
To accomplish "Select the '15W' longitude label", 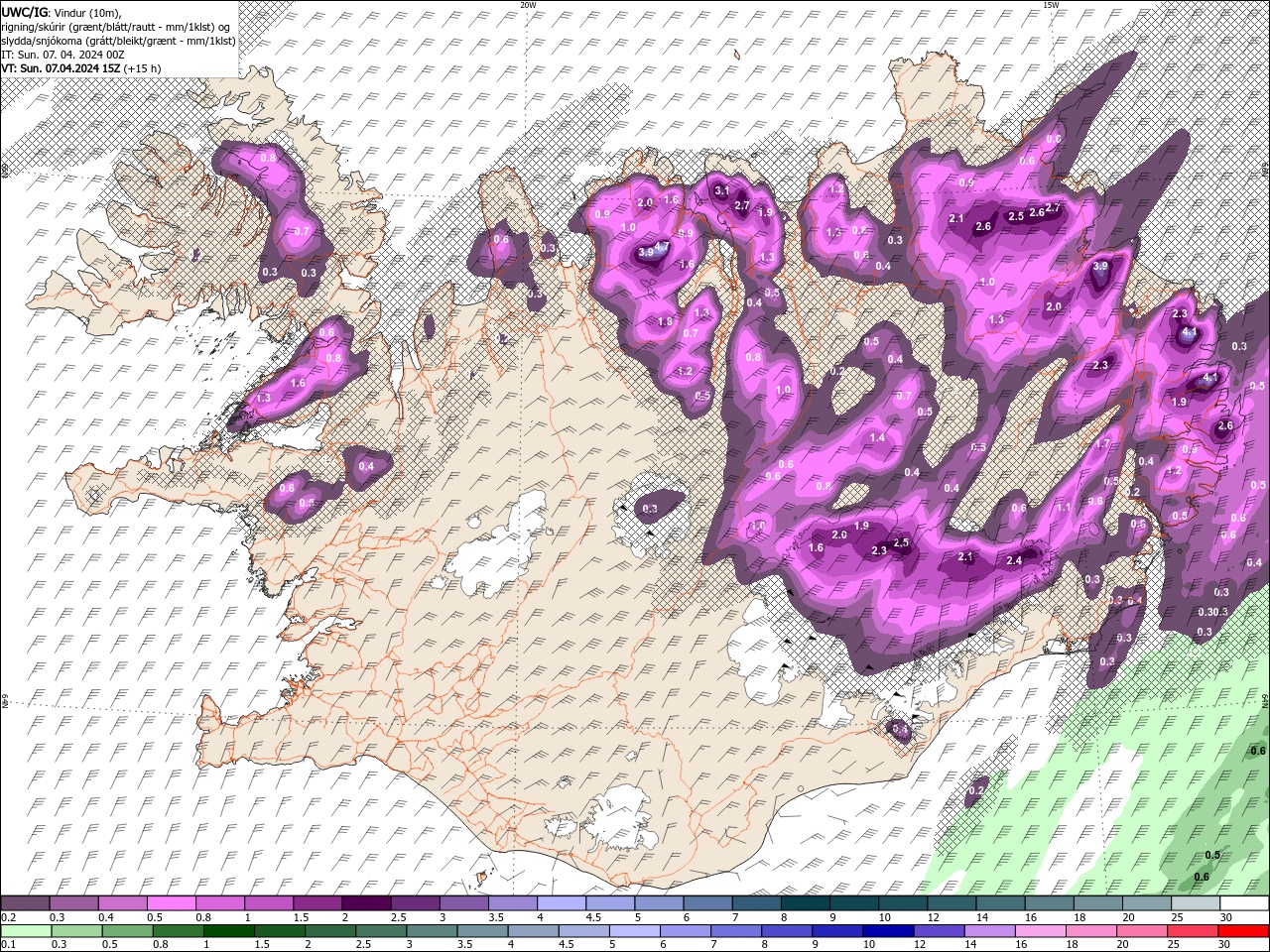I will pos(1051,5).
